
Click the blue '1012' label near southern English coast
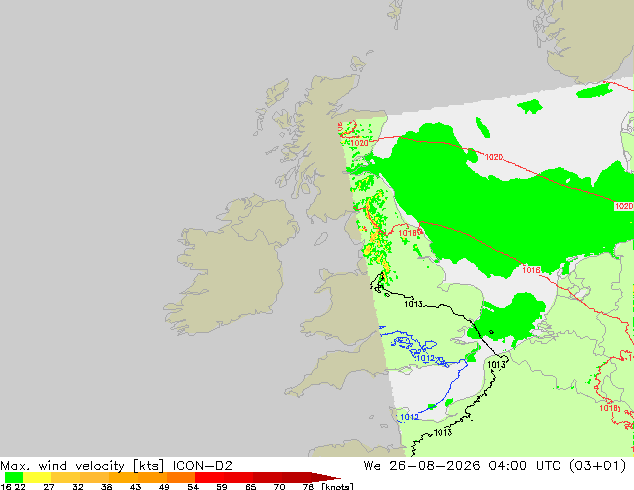point(409,417)
